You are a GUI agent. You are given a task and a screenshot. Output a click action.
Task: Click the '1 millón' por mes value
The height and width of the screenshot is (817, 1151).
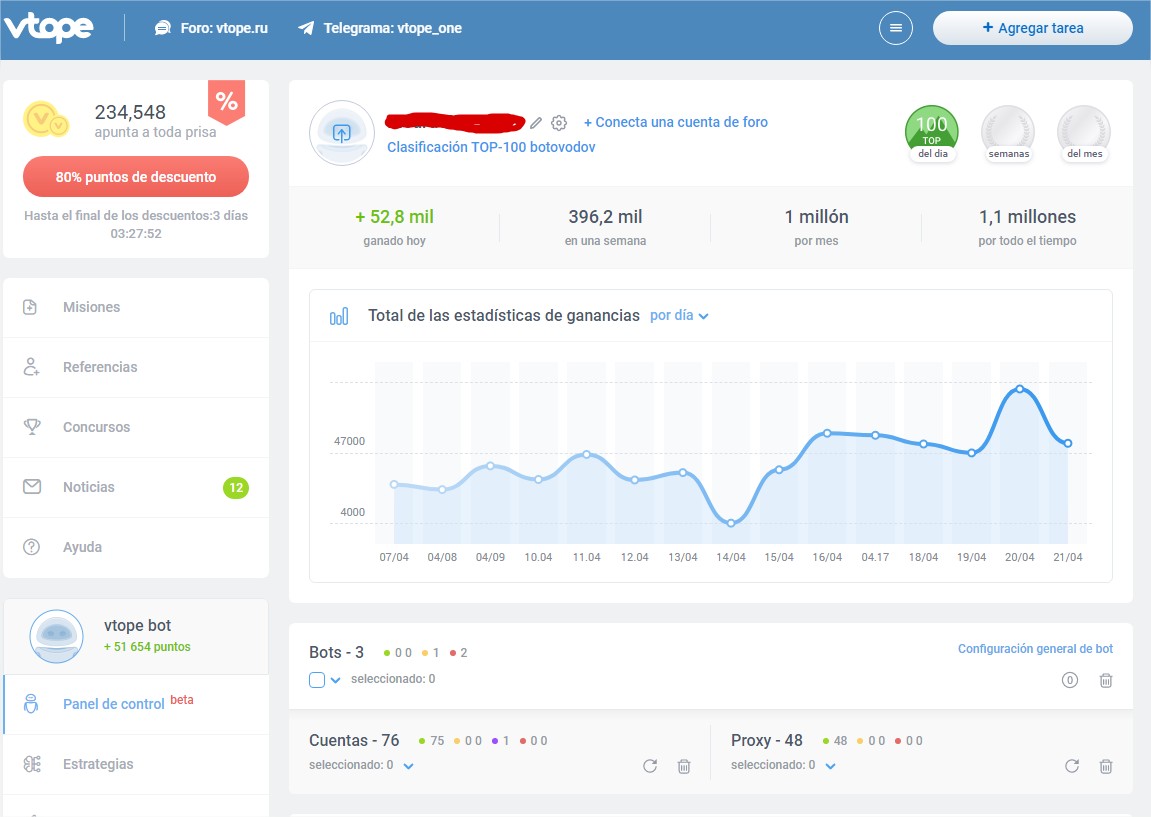(x=816, y=217)
